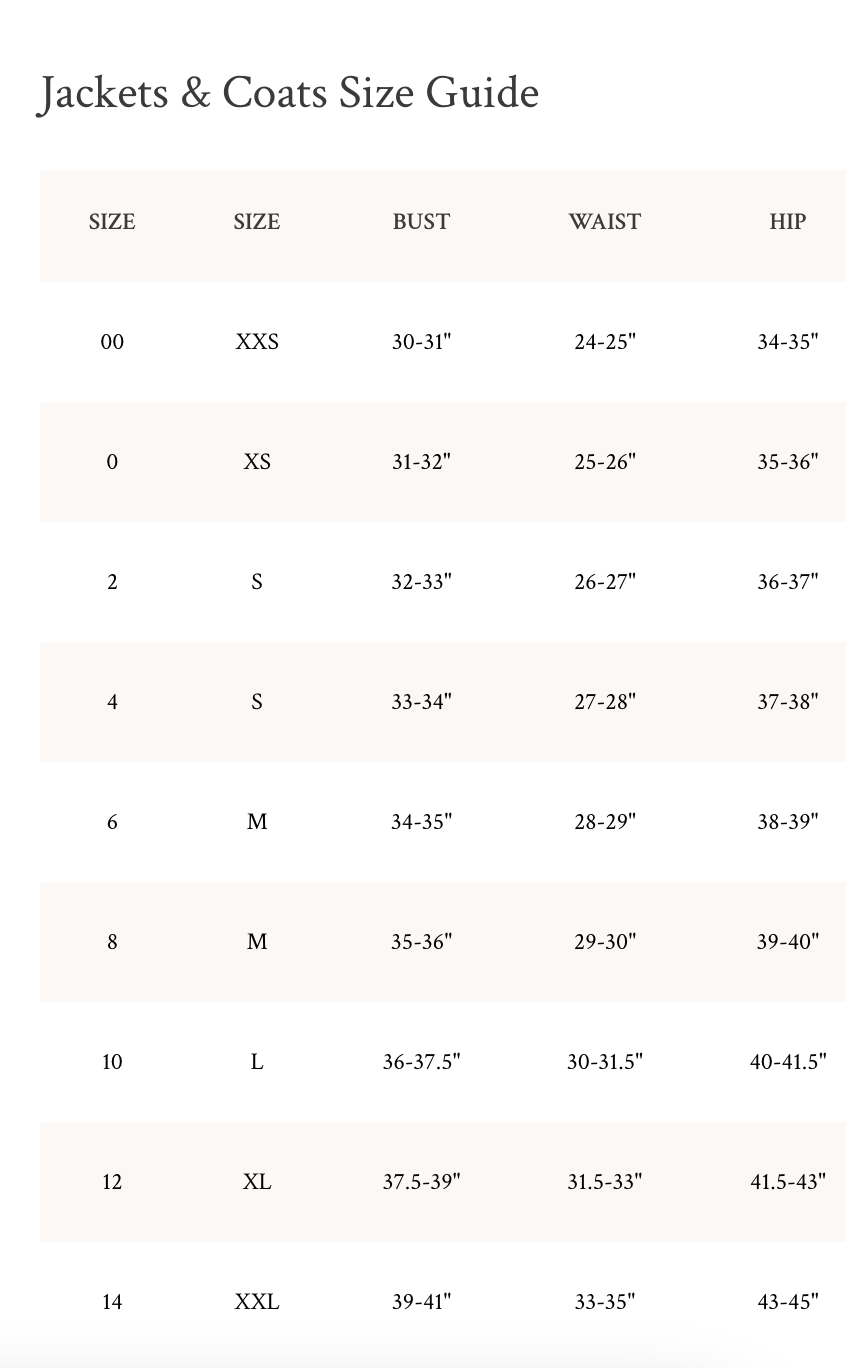Select the BUST column header

[421, 222]
